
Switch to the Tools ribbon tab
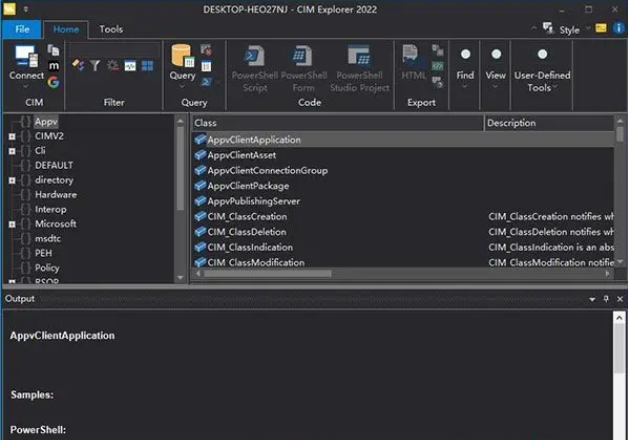coord(111,29)
